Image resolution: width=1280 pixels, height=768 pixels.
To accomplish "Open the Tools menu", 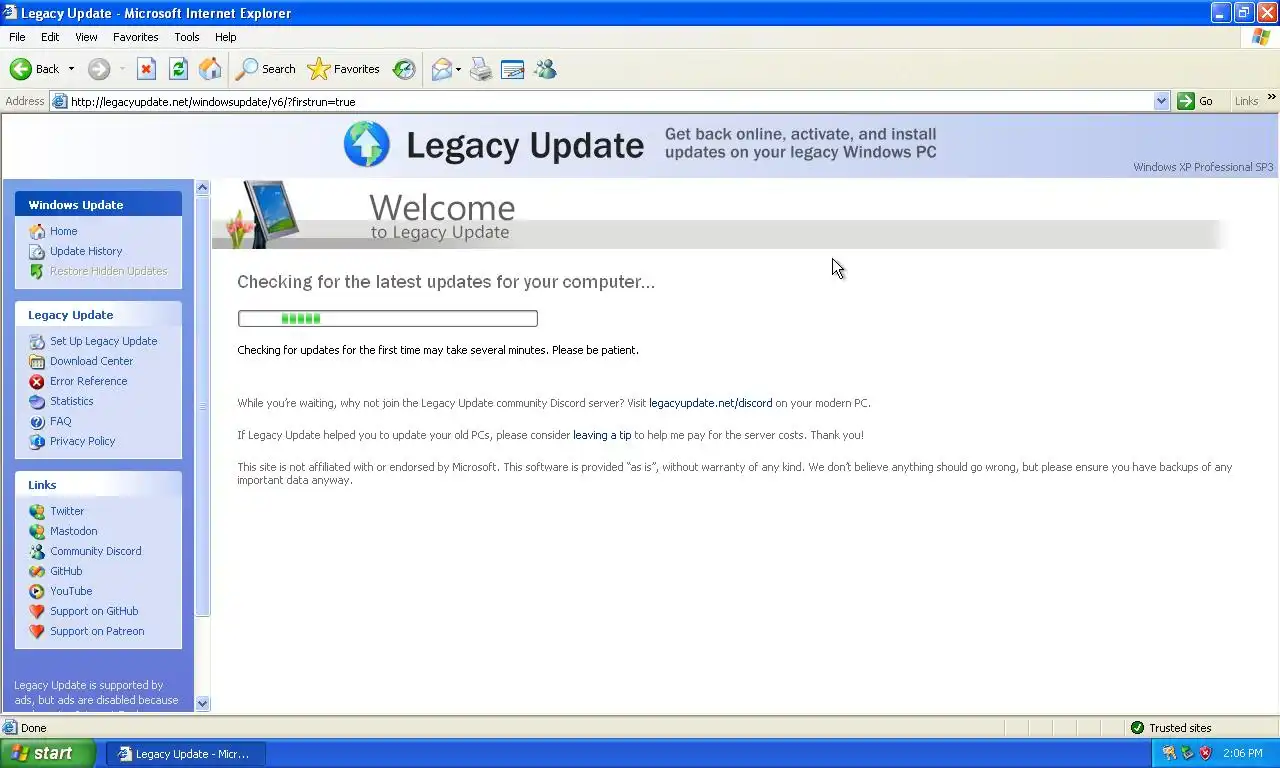I will point(187,37).
